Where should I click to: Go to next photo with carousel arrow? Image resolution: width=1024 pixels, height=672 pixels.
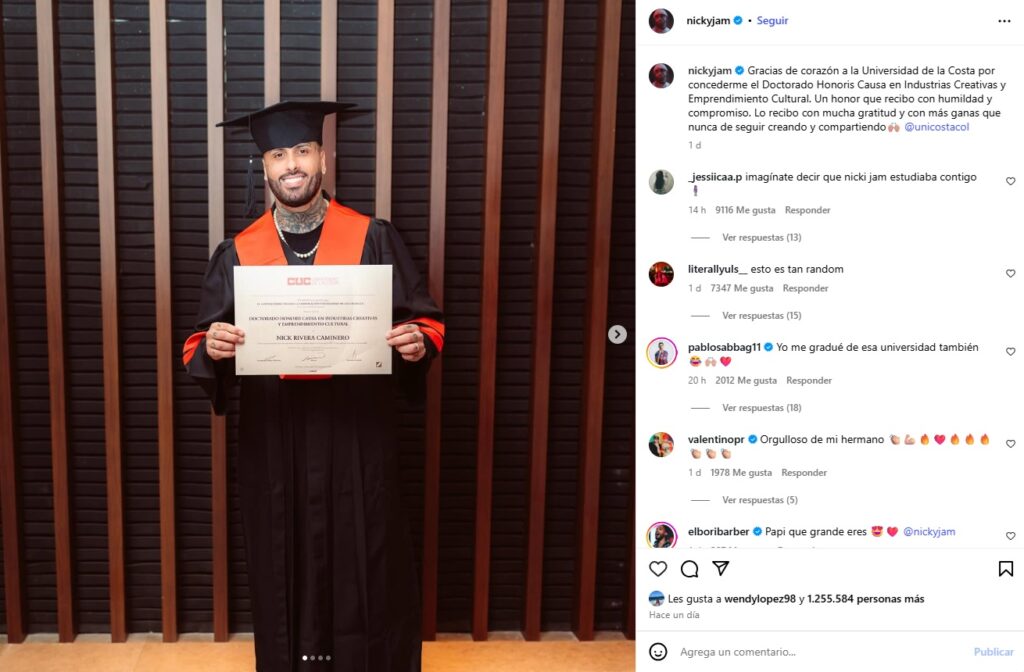pos(617,334)
